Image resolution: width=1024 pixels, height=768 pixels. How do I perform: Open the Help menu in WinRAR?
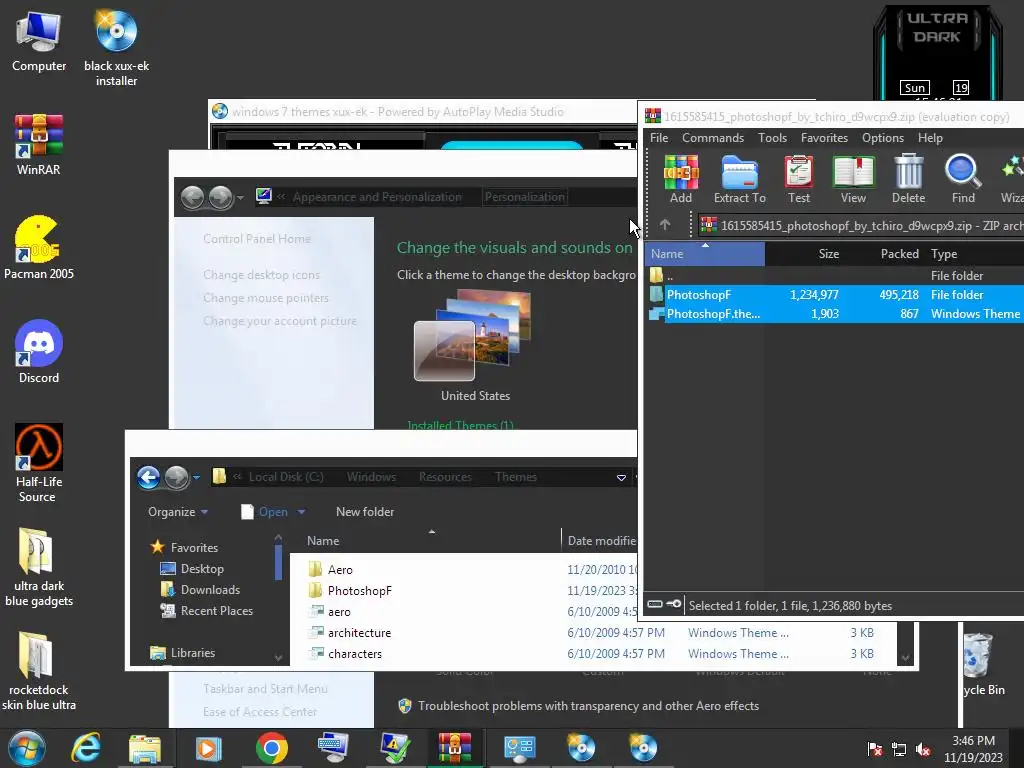(930, 138)
